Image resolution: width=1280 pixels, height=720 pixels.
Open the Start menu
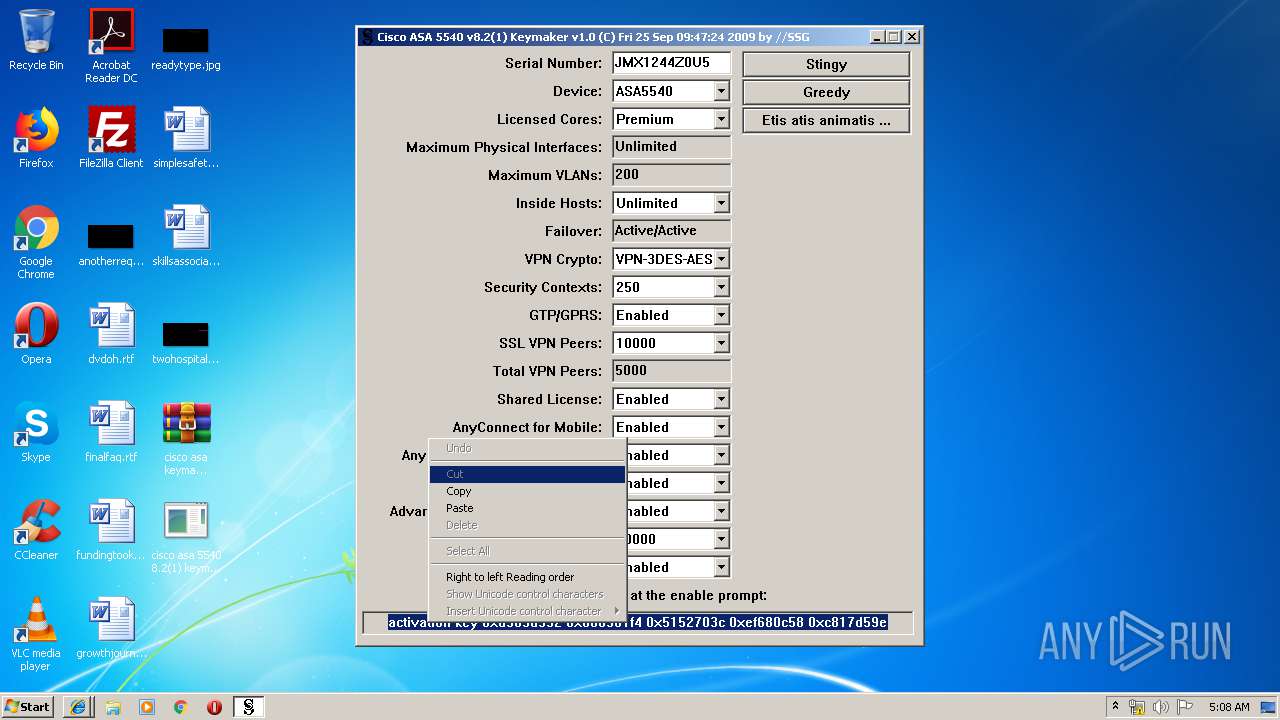(28, 707)
